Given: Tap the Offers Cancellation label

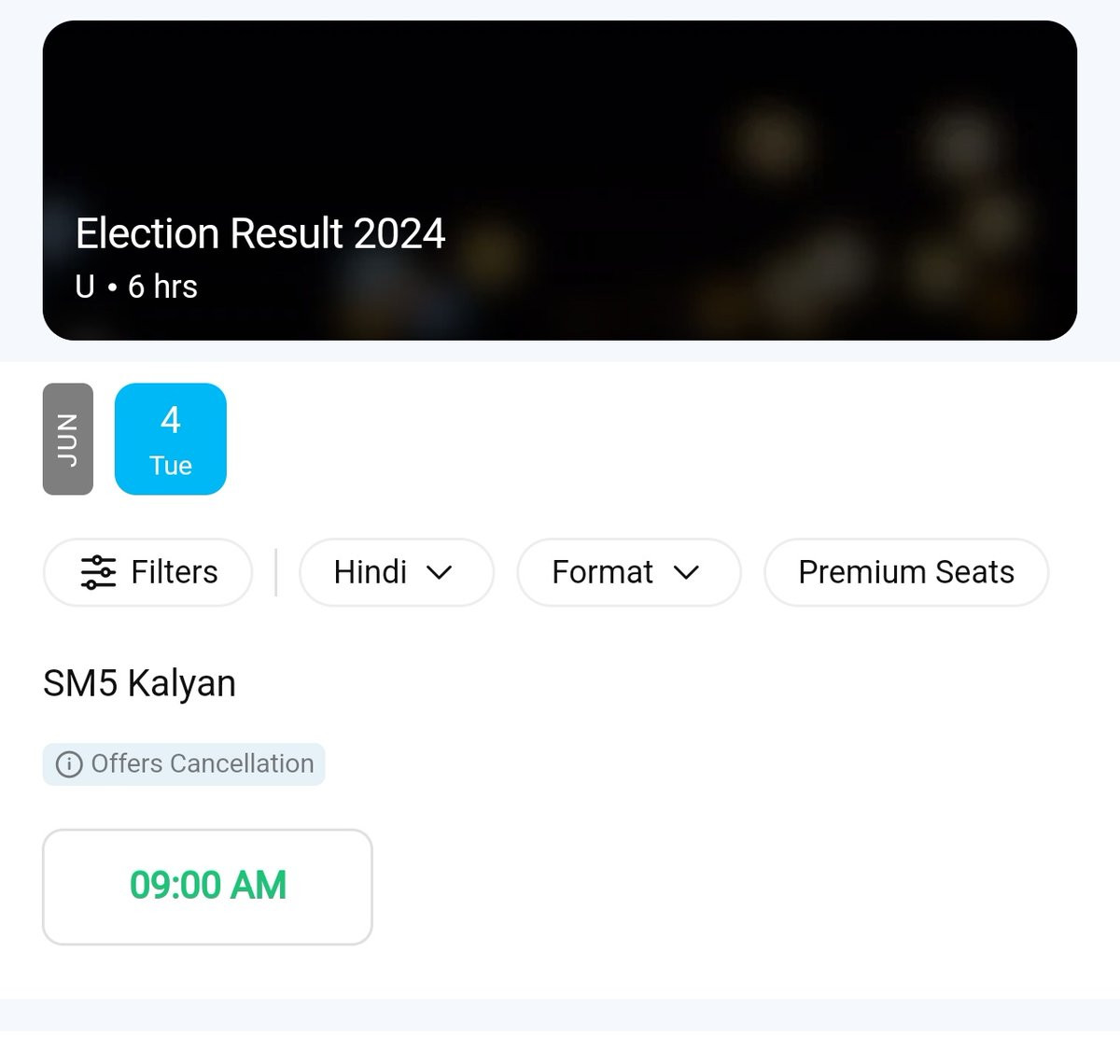Looking at the screenshot, I should 202,764.
